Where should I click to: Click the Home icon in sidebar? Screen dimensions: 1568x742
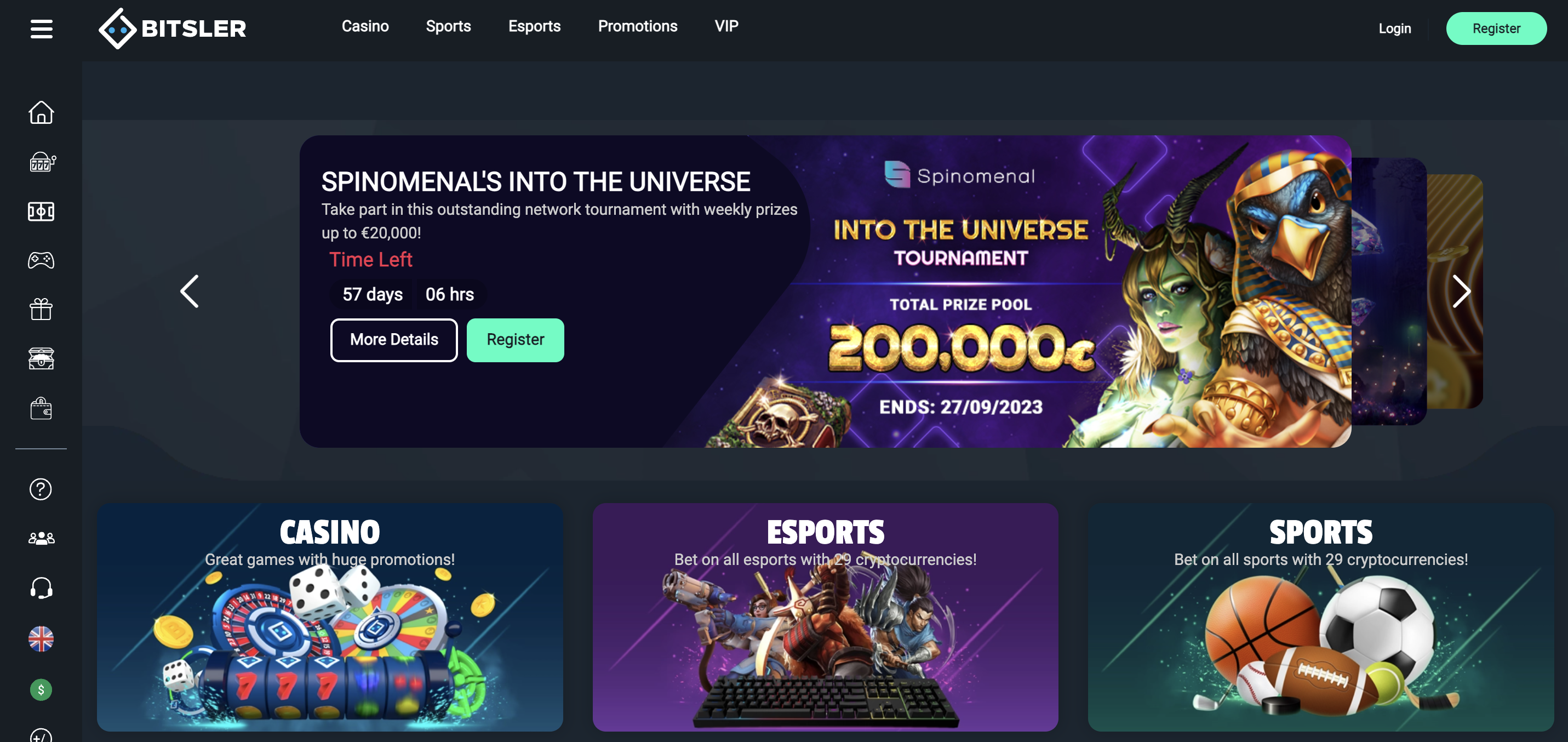[41, 112]
